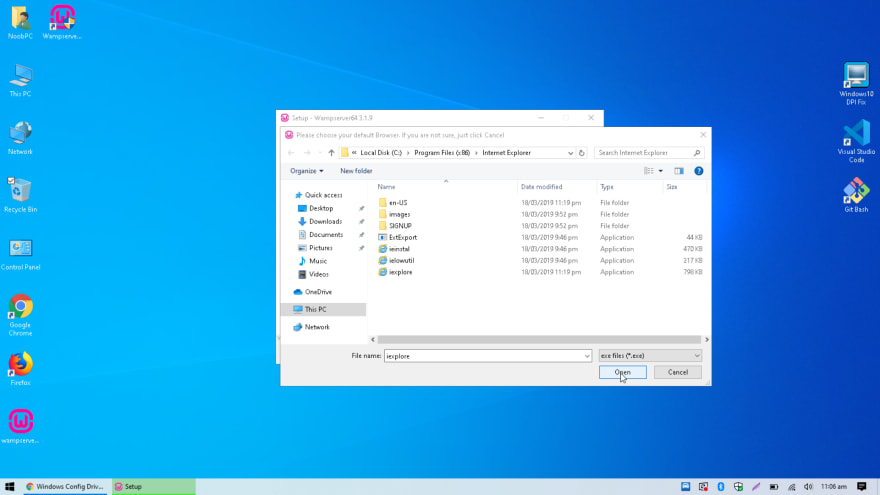The height and width of the screenshot is (495, 880).
Task: Open the Windows Security shield tray icon
Action: [738, 487]
